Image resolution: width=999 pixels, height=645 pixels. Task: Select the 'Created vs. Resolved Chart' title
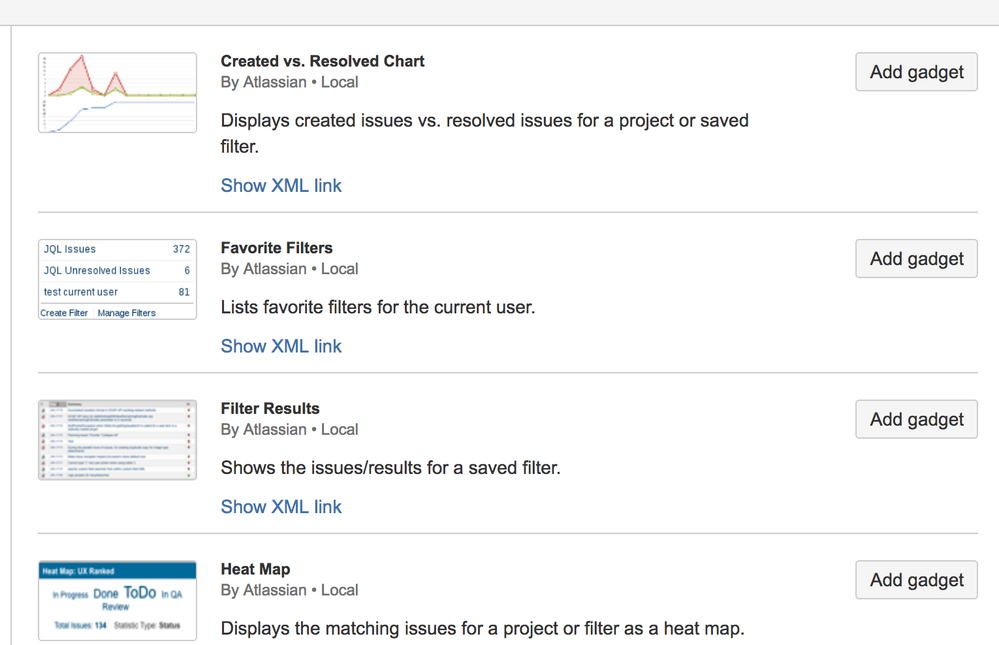point(322,61)
